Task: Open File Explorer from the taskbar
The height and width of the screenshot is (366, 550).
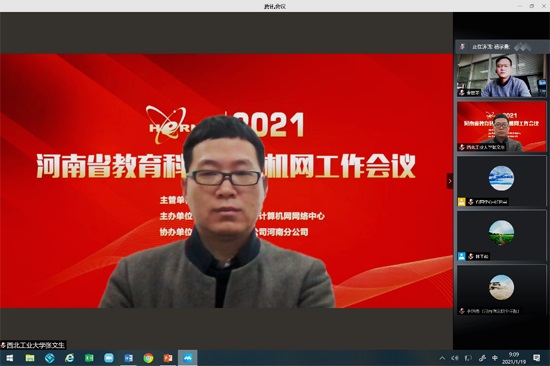Action: (x=30, y=358)
